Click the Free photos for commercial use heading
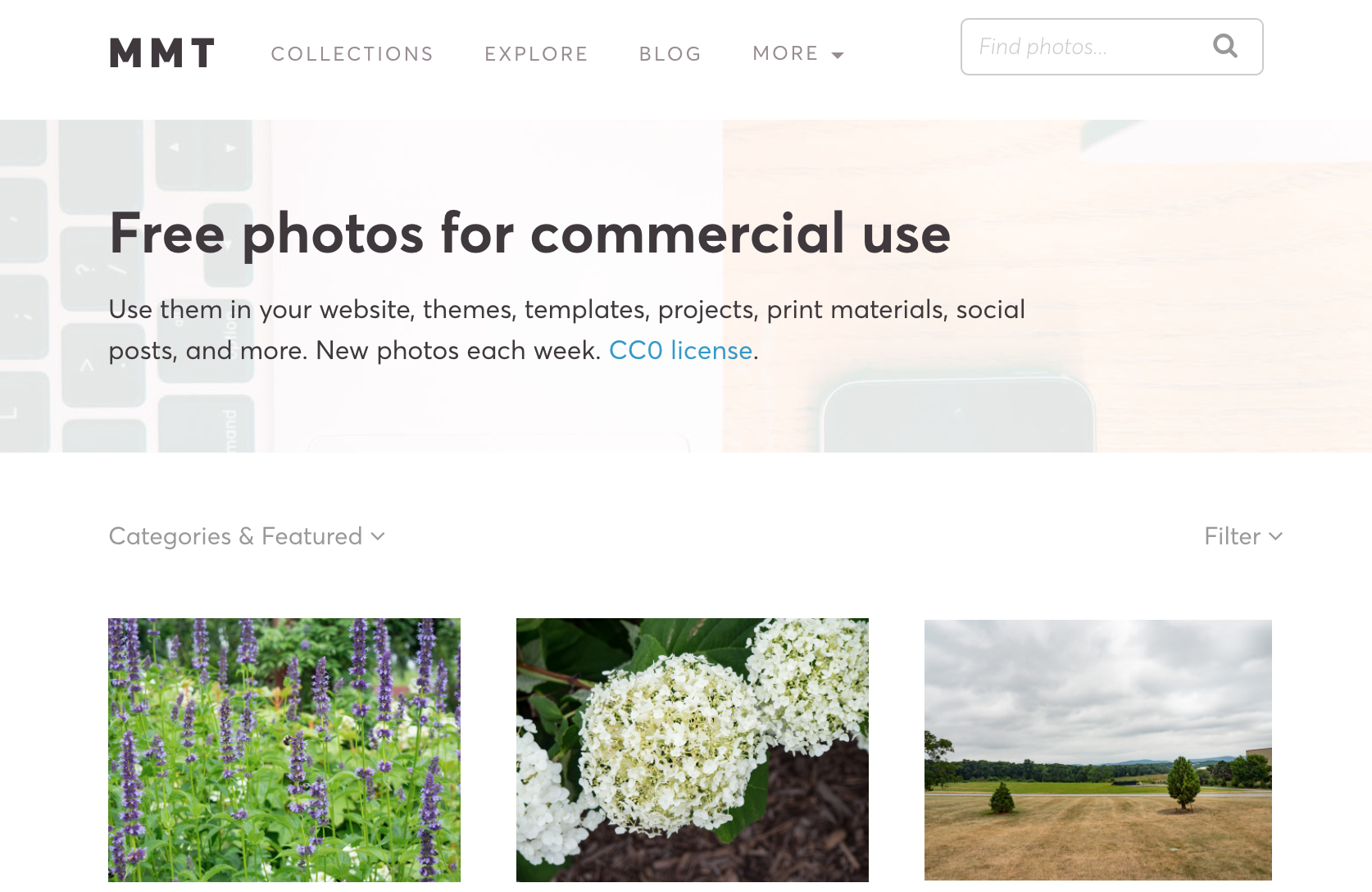The height and width of the screenshot is (892, 1372). click(530, 234)
